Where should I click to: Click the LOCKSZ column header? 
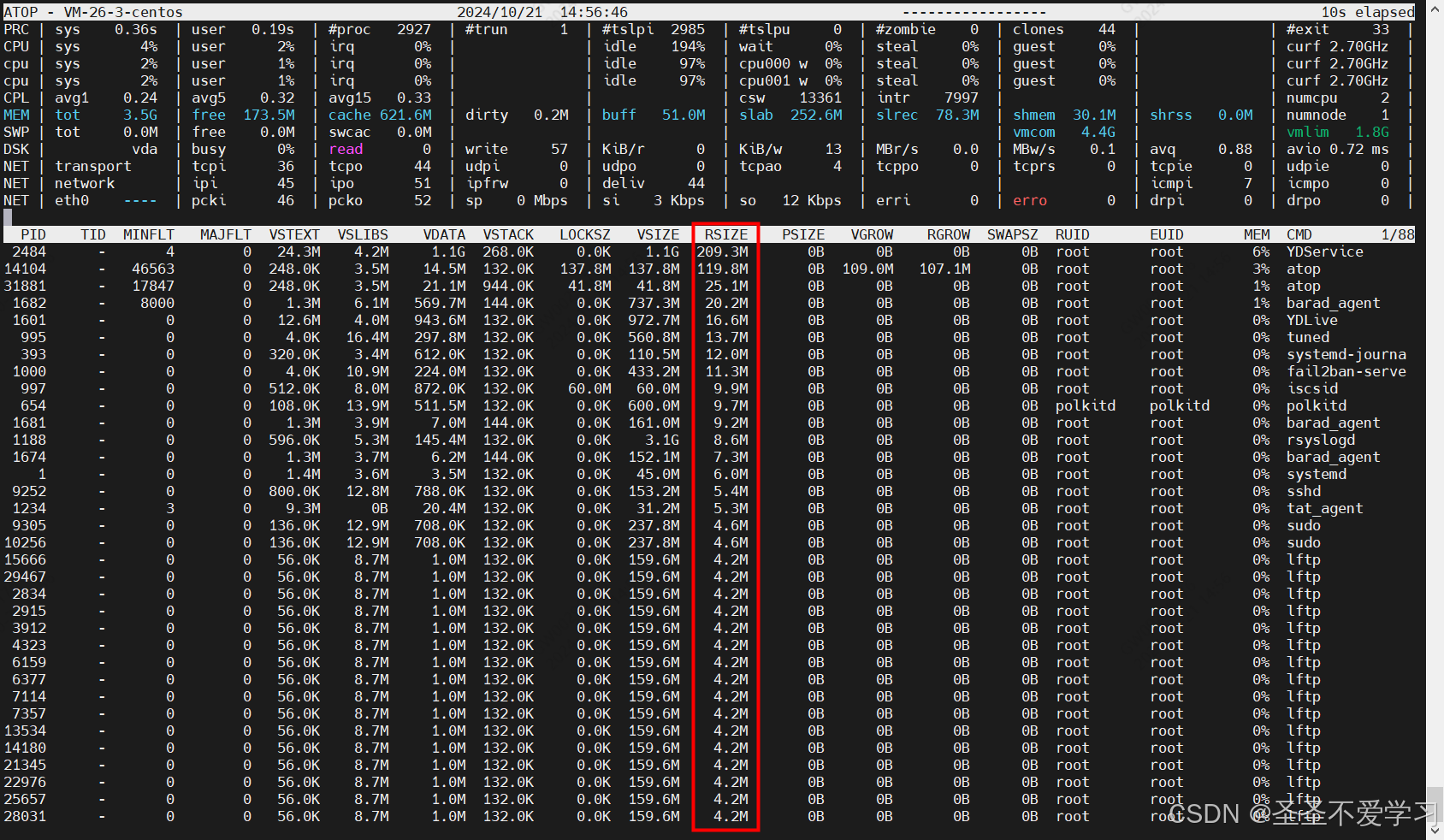click(x=585, y=234)
